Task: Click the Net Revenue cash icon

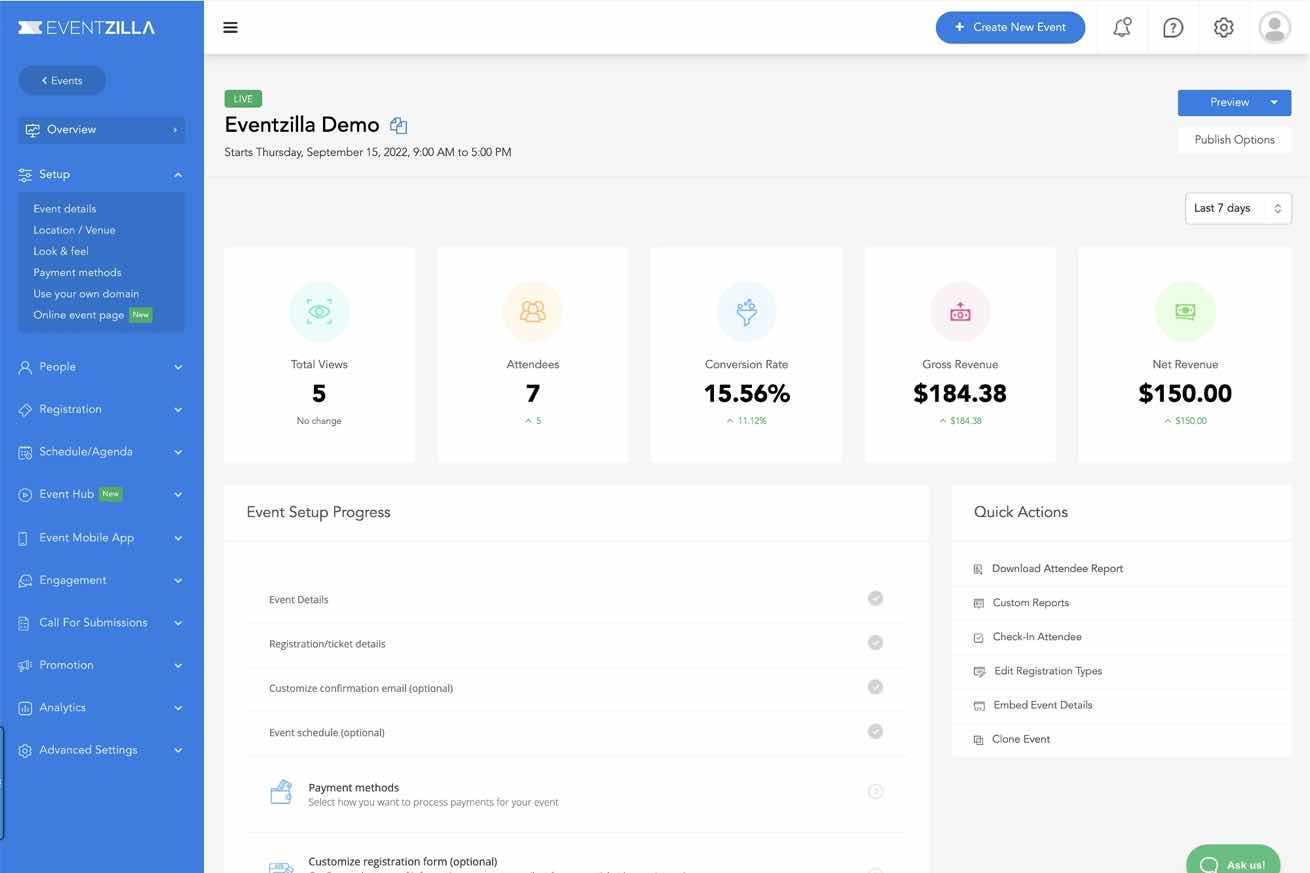Action: [x=1185, y=312]
